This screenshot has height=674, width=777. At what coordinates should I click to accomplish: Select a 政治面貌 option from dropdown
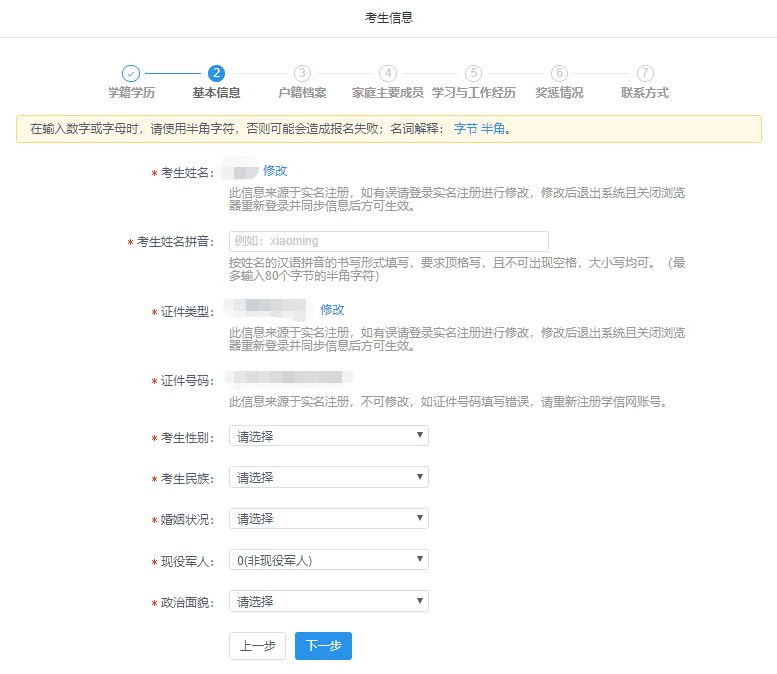pos(328,601)
